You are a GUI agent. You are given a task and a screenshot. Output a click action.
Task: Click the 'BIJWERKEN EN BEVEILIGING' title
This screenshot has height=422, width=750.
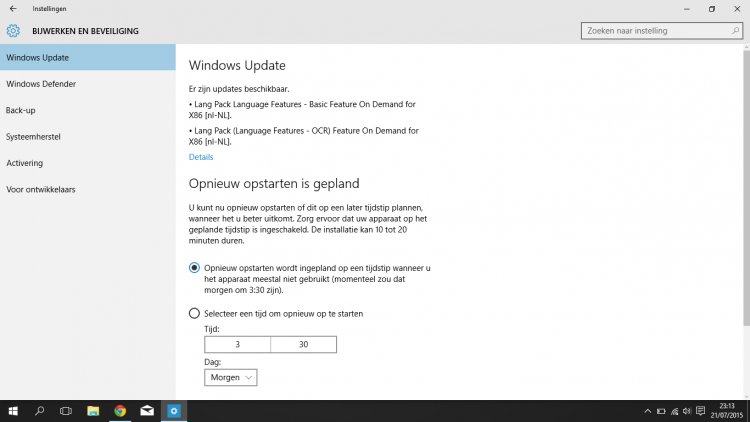[x=86, y=31]
